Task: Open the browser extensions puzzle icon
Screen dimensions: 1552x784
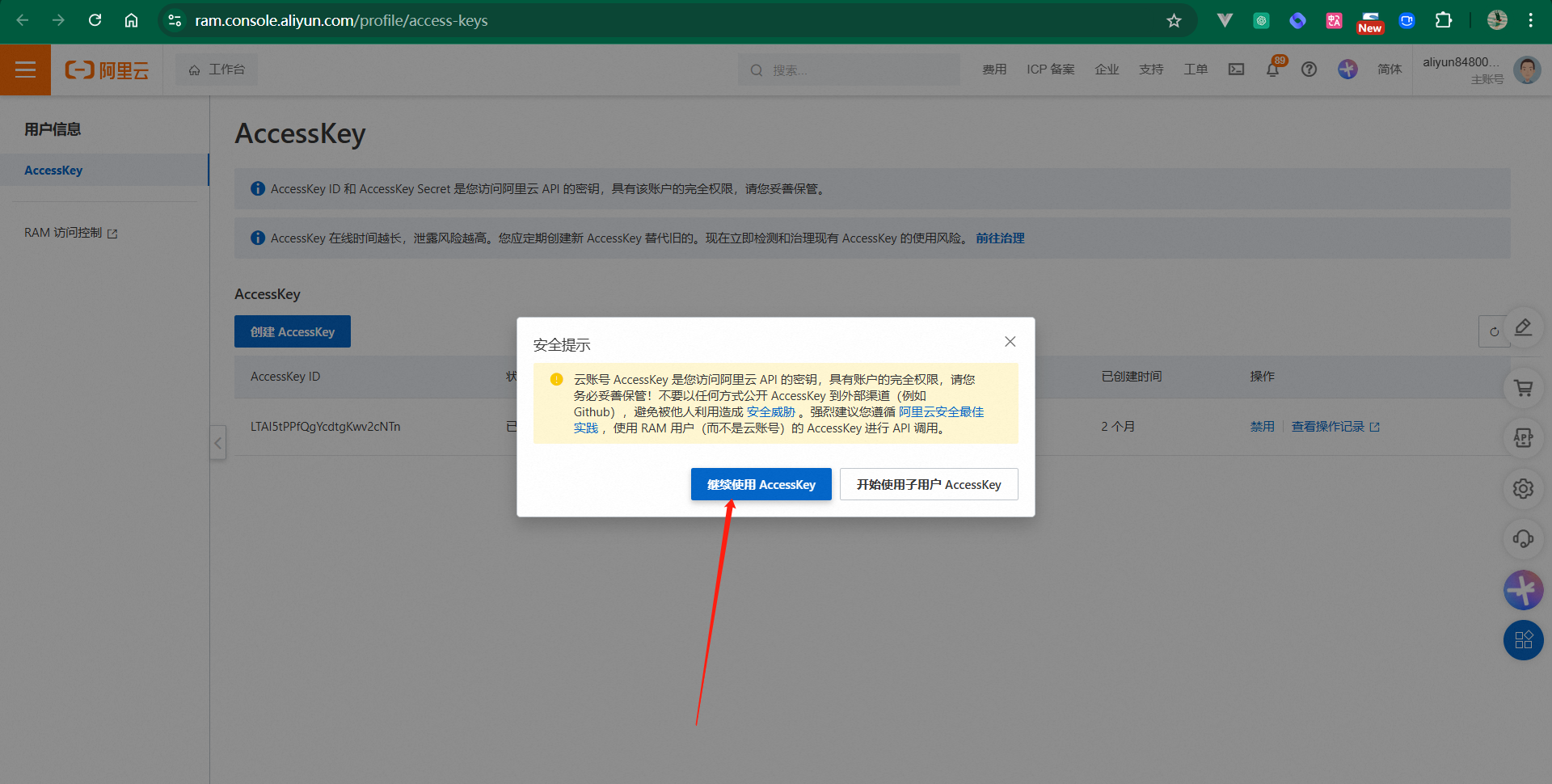Action: click(x=1444, y=20)
